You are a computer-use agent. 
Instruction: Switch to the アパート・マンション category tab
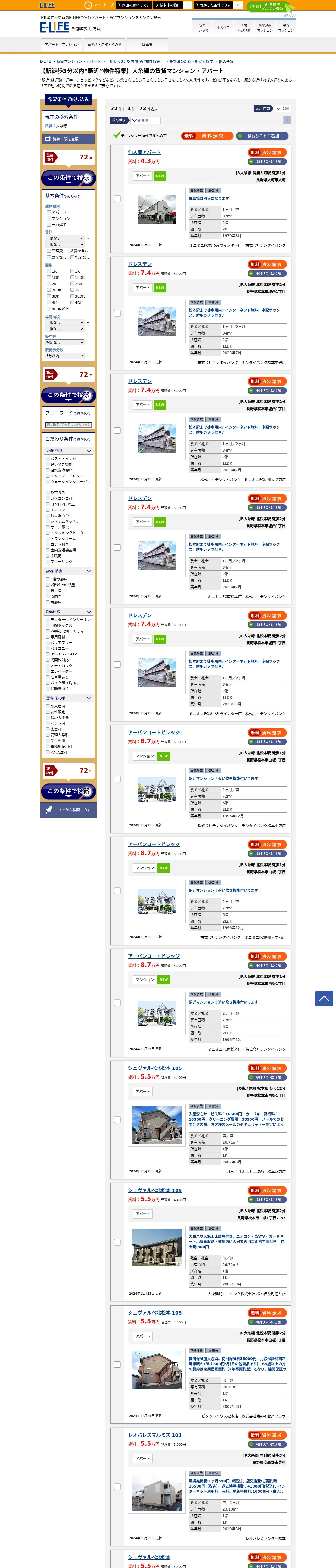click(61, 44)
